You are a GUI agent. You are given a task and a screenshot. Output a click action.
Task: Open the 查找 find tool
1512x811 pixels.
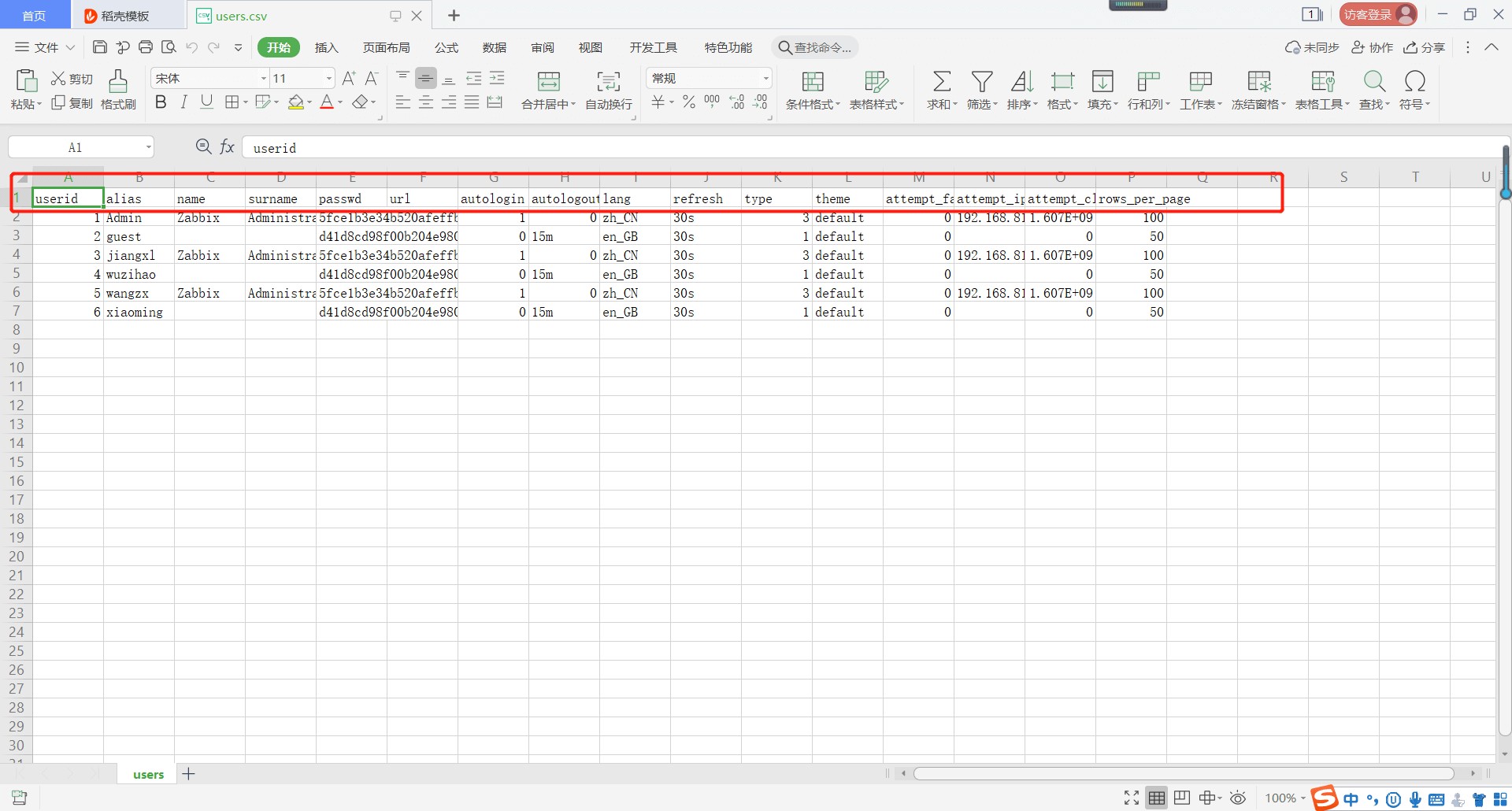coord(1373,87)
